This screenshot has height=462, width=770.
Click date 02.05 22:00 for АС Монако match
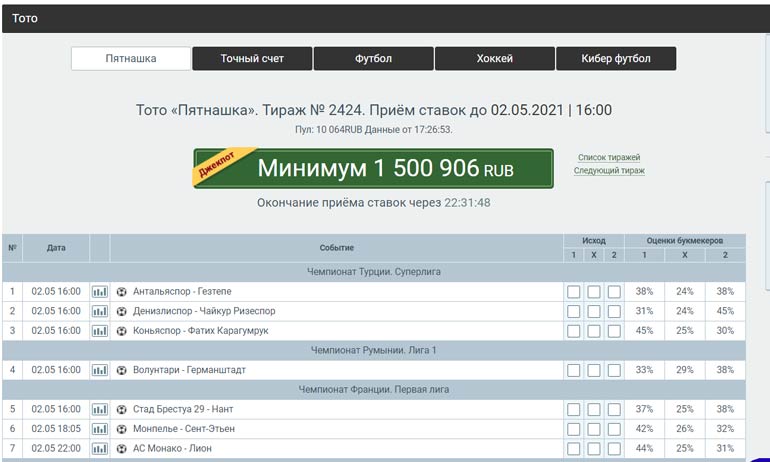(x=56, y=449)
